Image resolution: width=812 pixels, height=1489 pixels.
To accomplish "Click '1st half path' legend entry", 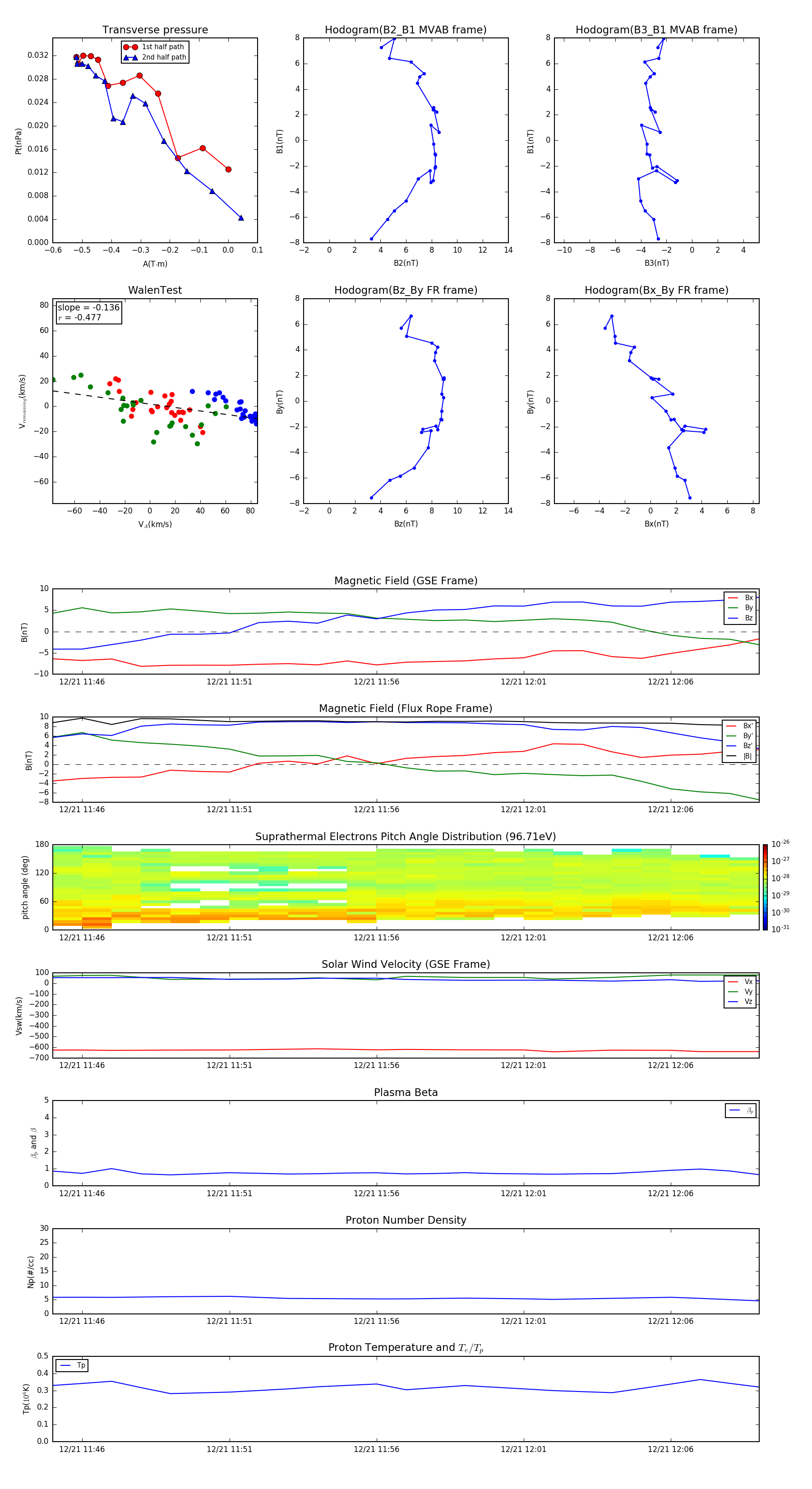I will (154, 47).
